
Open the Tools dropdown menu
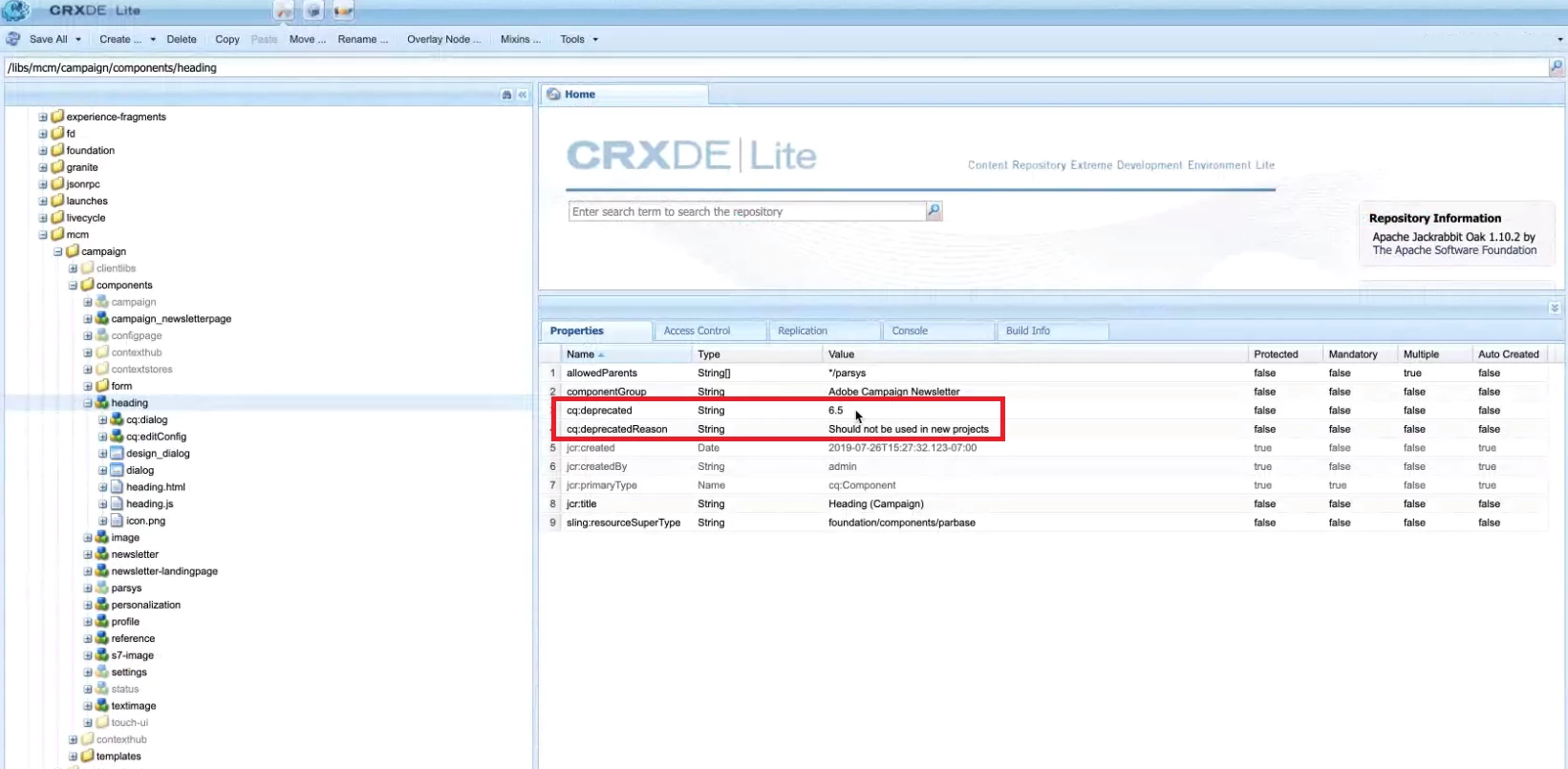click(579, 39)
